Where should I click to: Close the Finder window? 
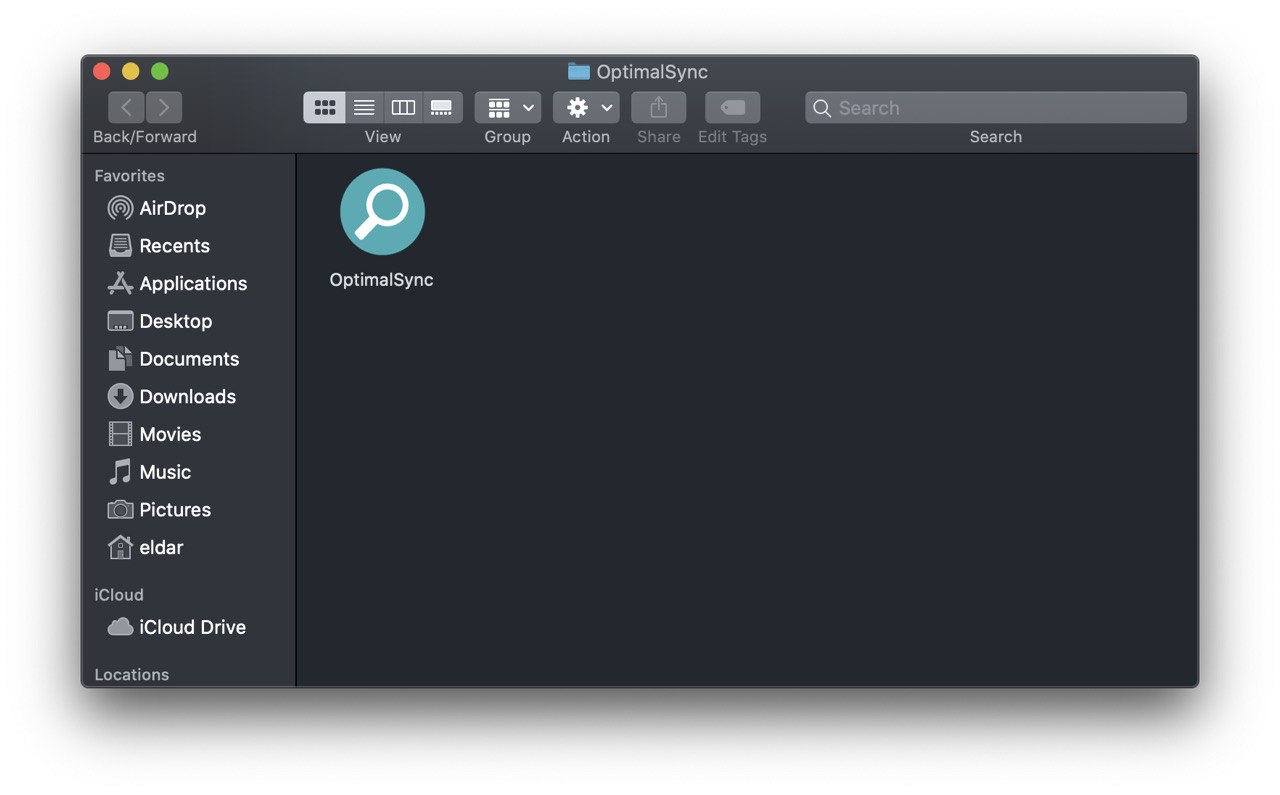(x=102, y=71)
